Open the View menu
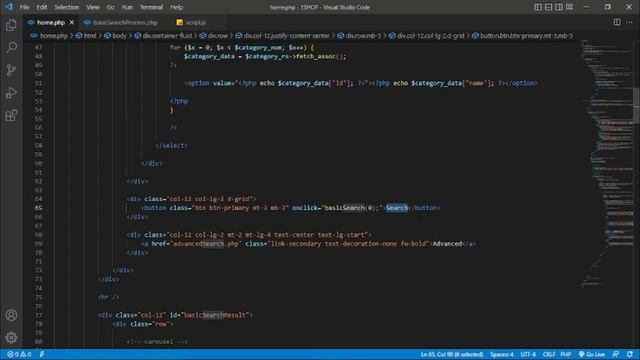640x360 pixels. click(x=93, y=7)
